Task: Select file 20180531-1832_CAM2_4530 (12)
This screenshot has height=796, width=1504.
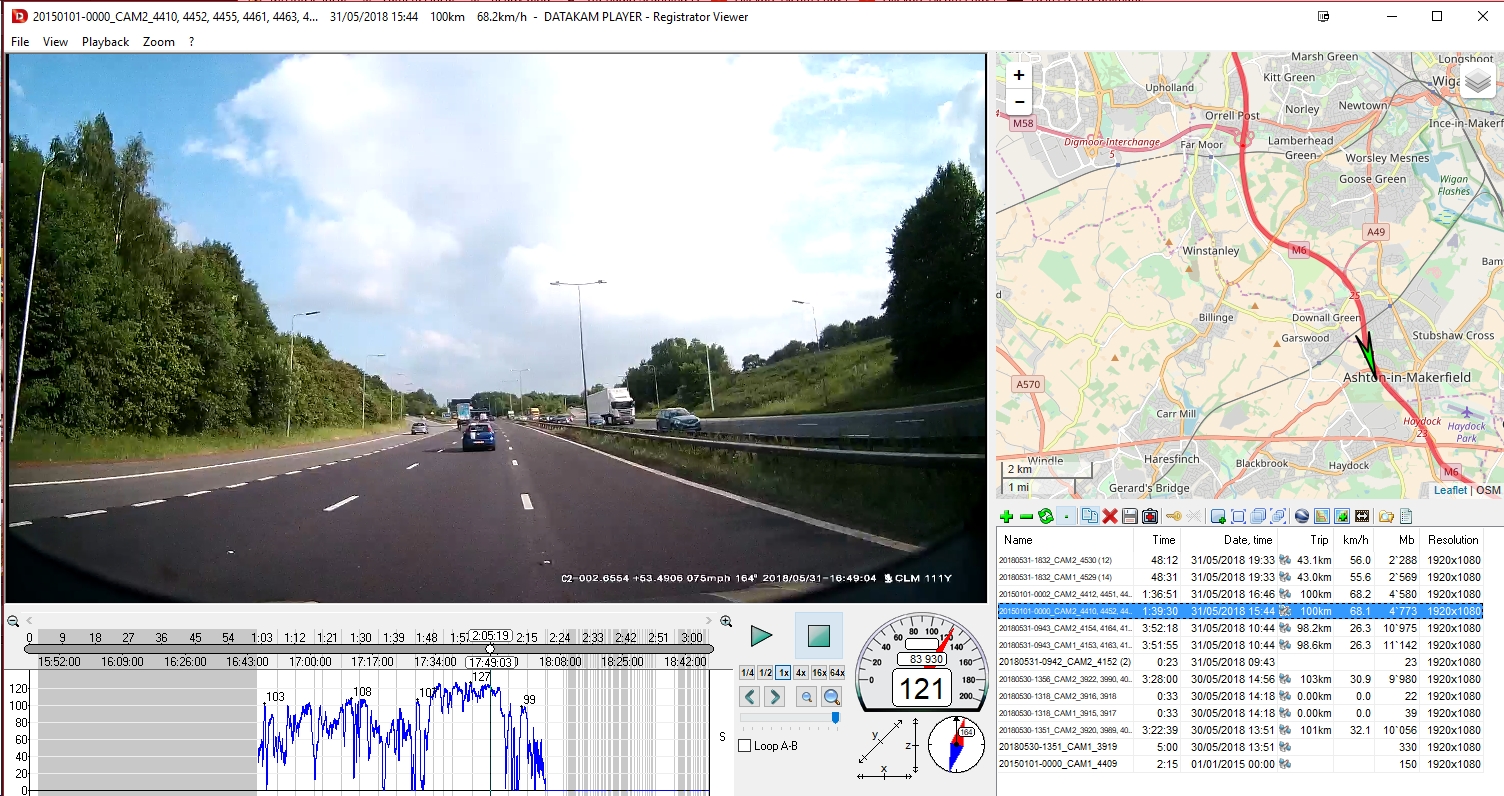Action: (1240, 560)
